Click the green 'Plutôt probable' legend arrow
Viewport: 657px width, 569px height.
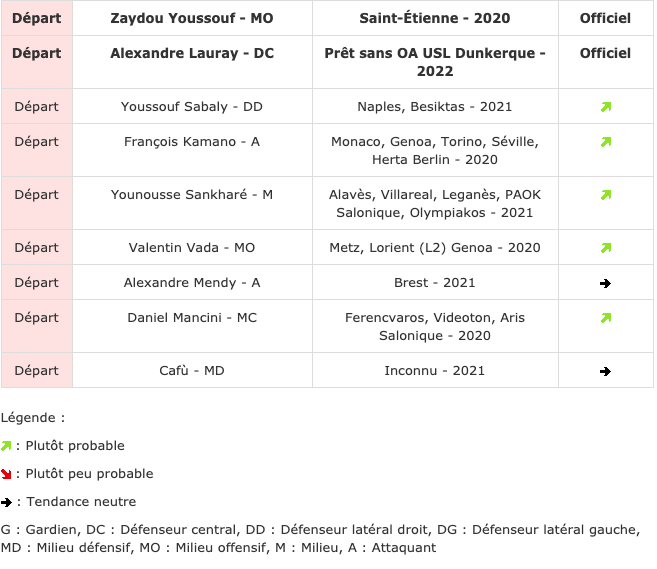click(6, 446)
